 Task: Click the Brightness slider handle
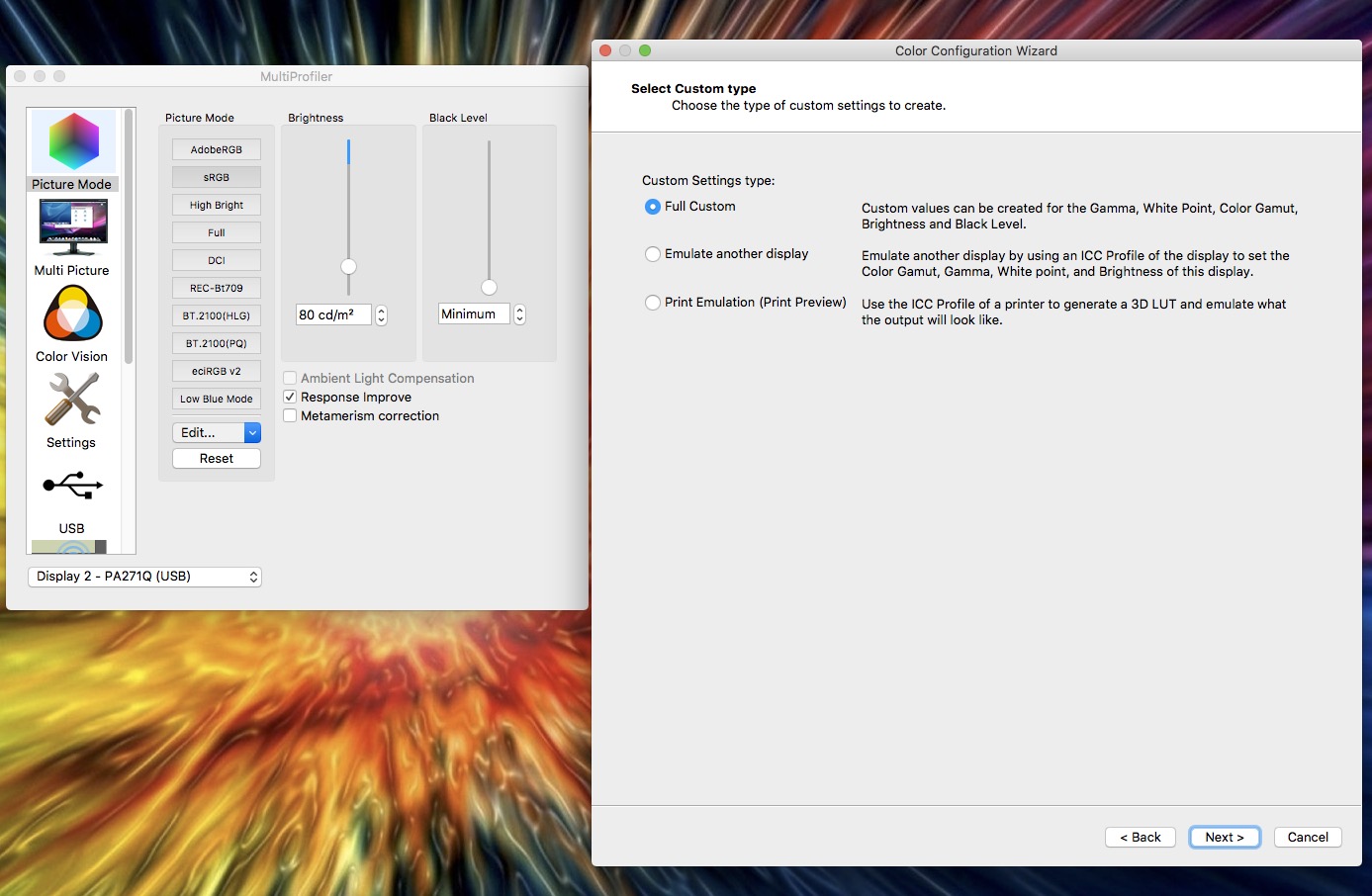click(349, 267)
